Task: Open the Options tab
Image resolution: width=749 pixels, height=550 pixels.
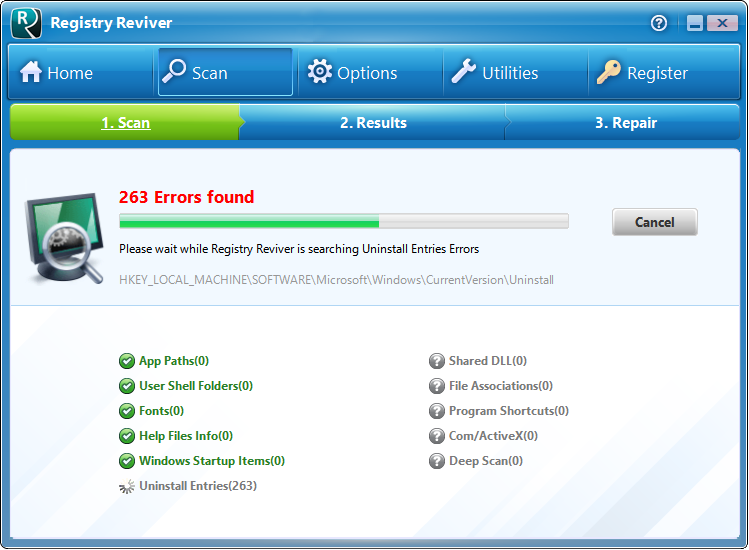Action: (x=353, y=73)
